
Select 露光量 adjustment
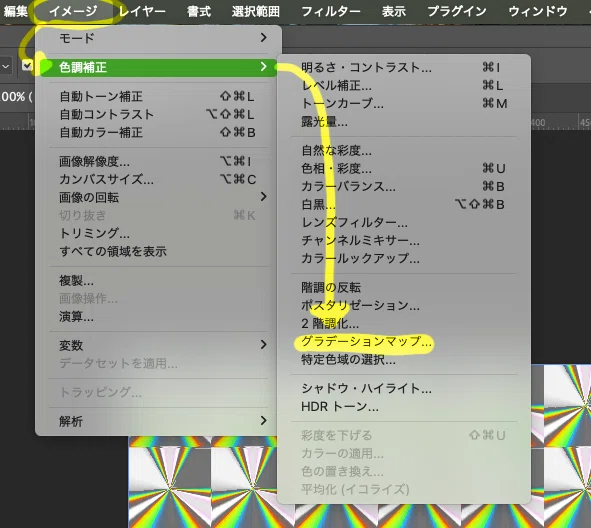404,121
